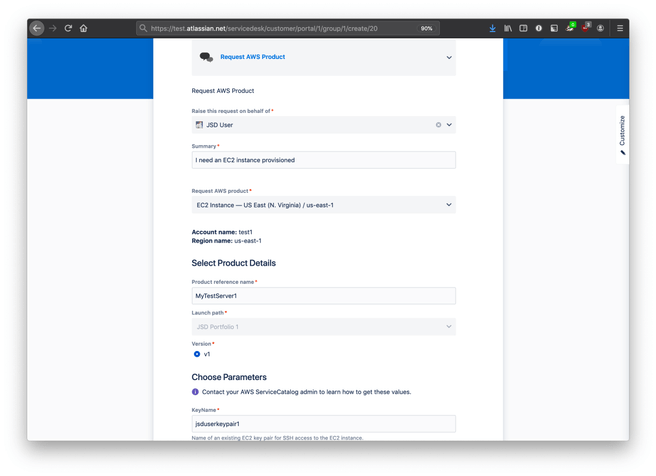This screenshot has height=476, width=656.
Task: Click the 90% zoom level indicator
Action: coord(426,28)
